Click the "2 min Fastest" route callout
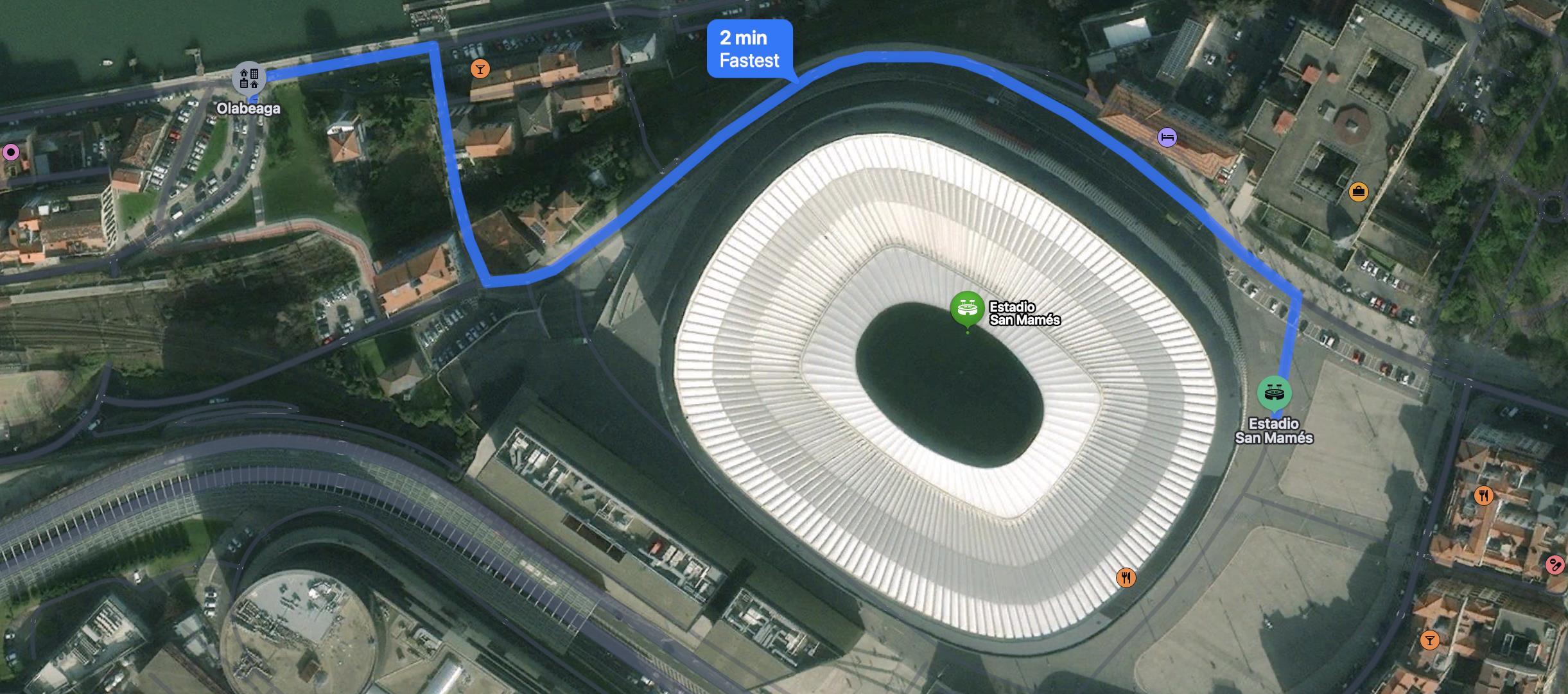Image resolution: width=1568 pixels, height=694 pixels. point(749,49)
